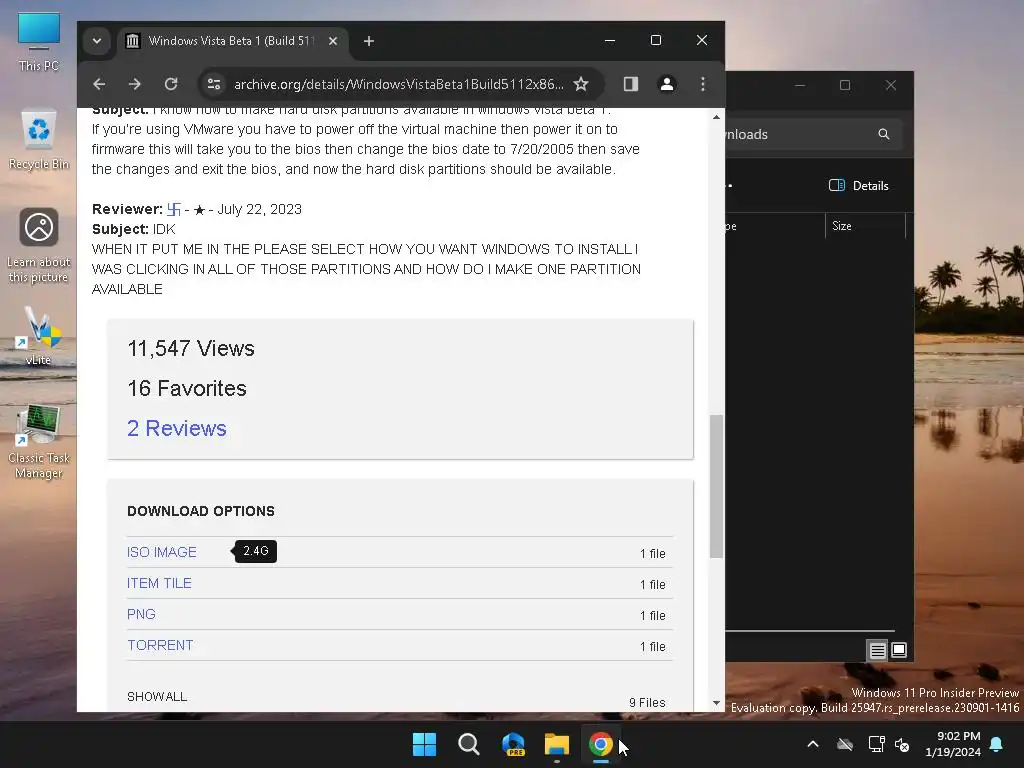Open the PNG download option

coord(141,615)
